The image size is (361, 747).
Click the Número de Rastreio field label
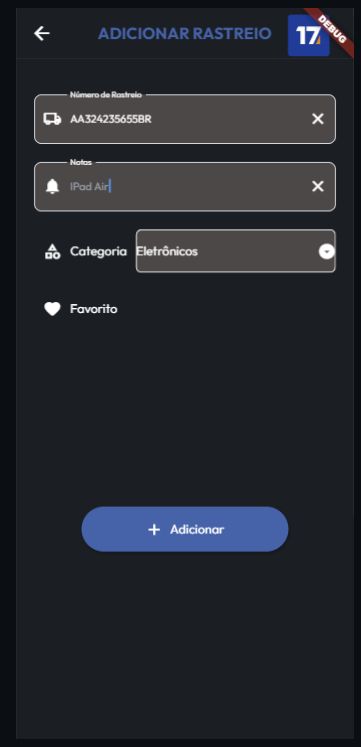[106, 95]
